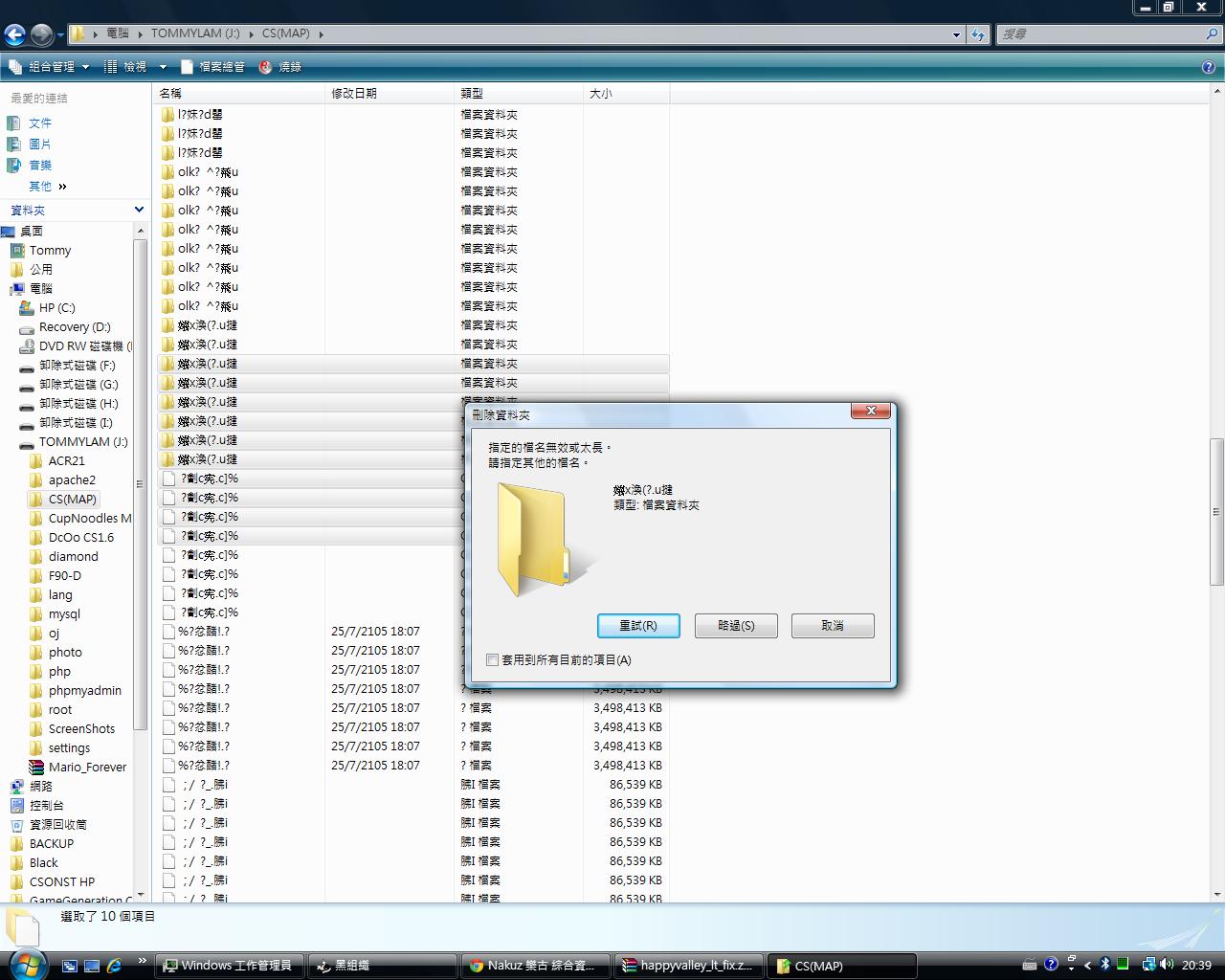Collapse the Folders (資料夾) pane chevron
1225x980 pixels.
click(x=139, y=210)
